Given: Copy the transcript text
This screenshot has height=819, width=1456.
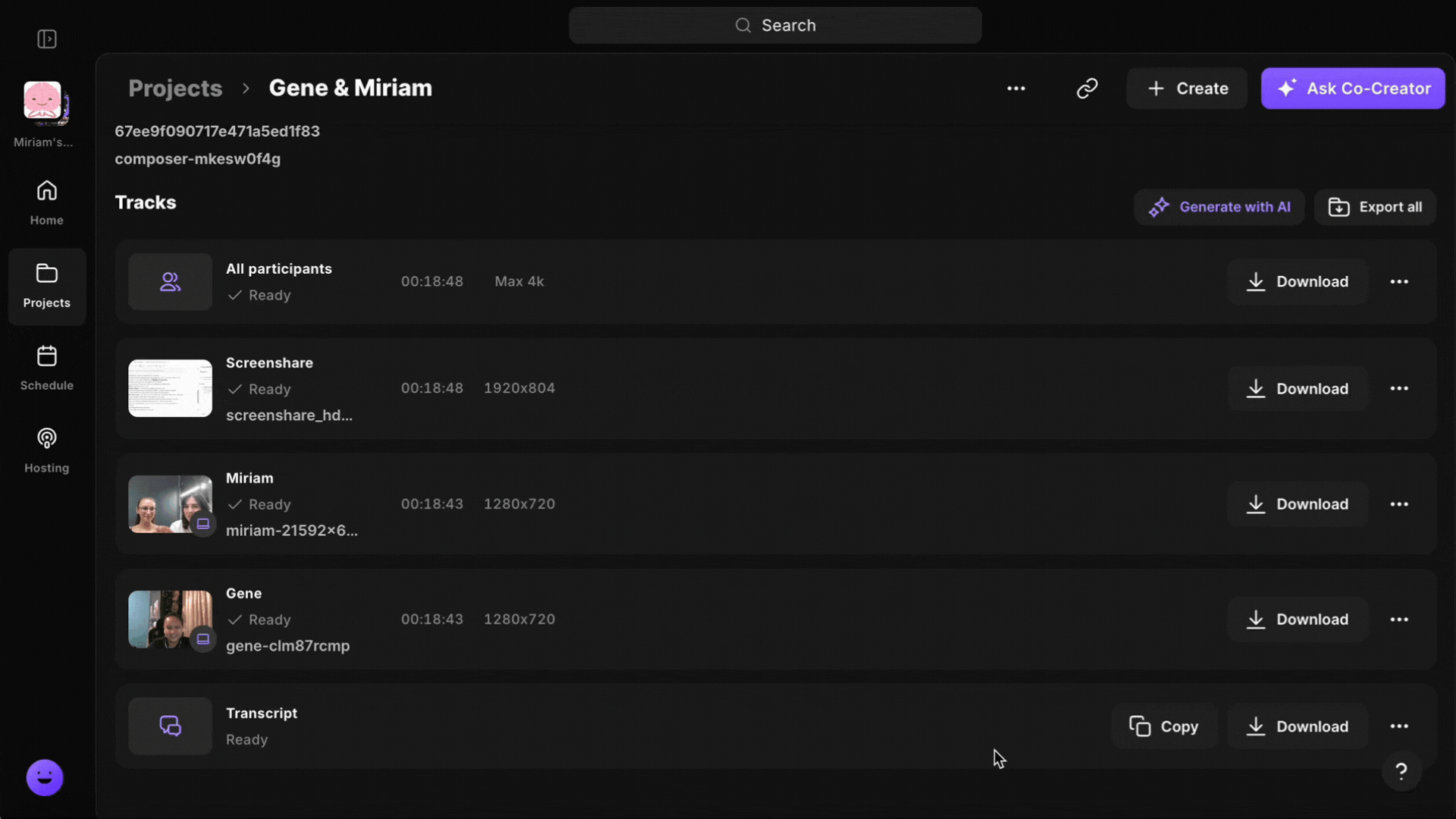Looking at the screenshot, I should click(x=1164, y=726).
